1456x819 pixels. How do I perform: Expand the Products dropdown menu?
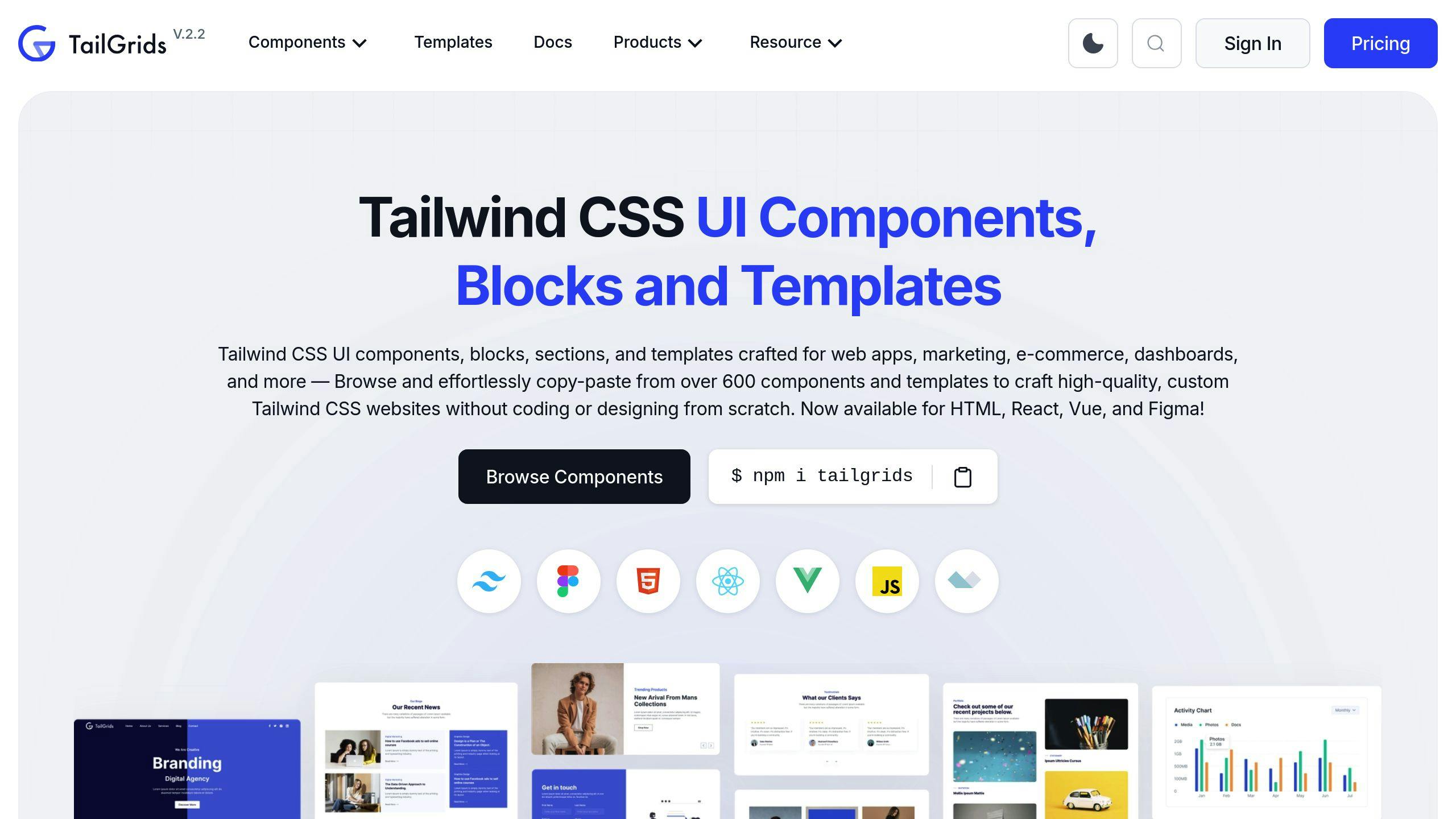[656, 42]
